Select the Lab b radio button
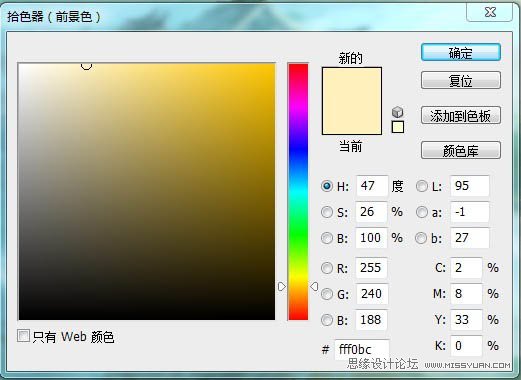 point(421,238)
